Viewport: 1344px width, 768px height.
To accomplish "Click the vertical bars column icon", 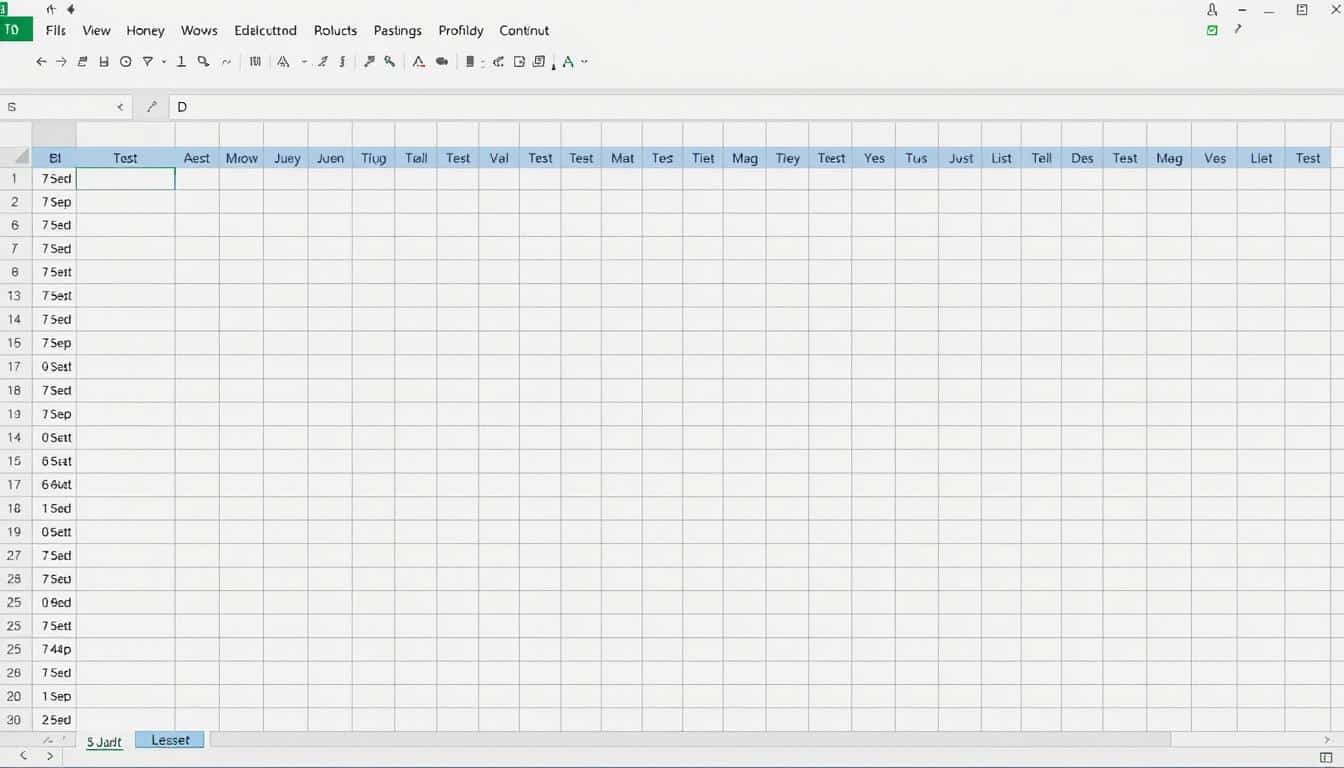I will coord(255,62).
